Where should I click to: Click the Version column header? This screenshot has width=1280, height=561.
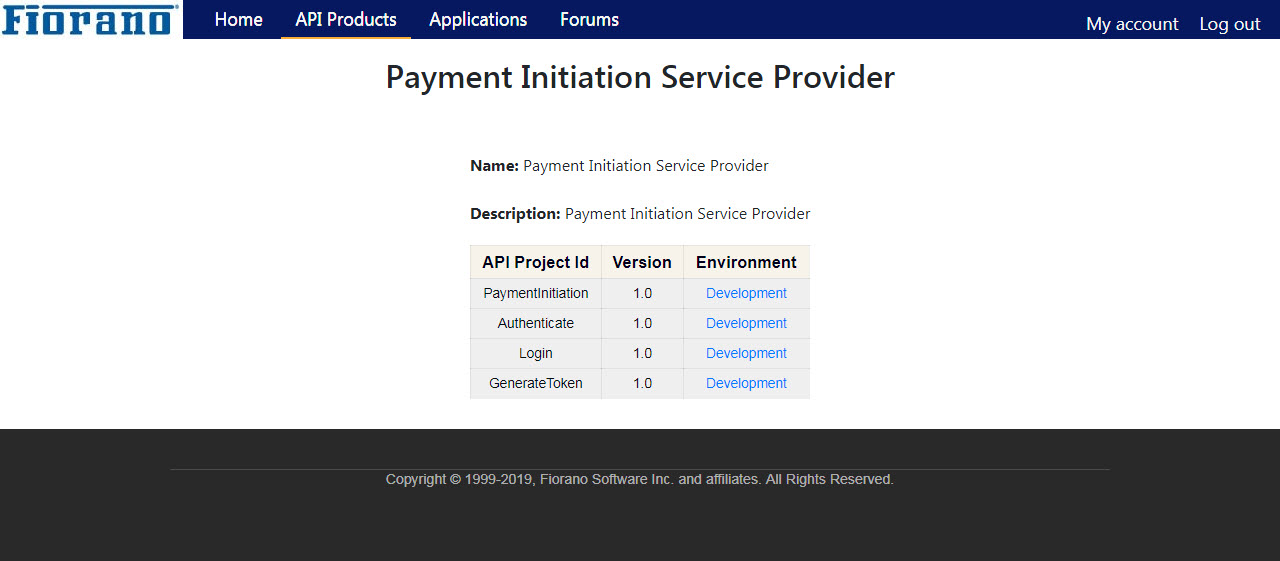point(642,262)
